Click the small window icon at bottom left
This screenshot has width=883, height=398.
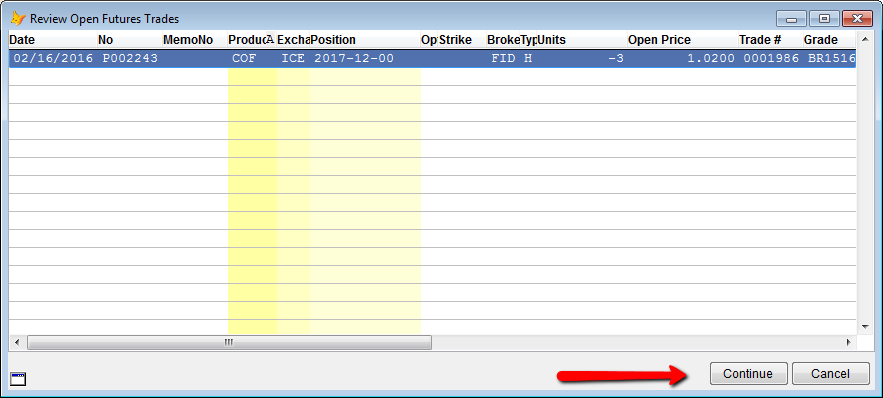point(18,379)
